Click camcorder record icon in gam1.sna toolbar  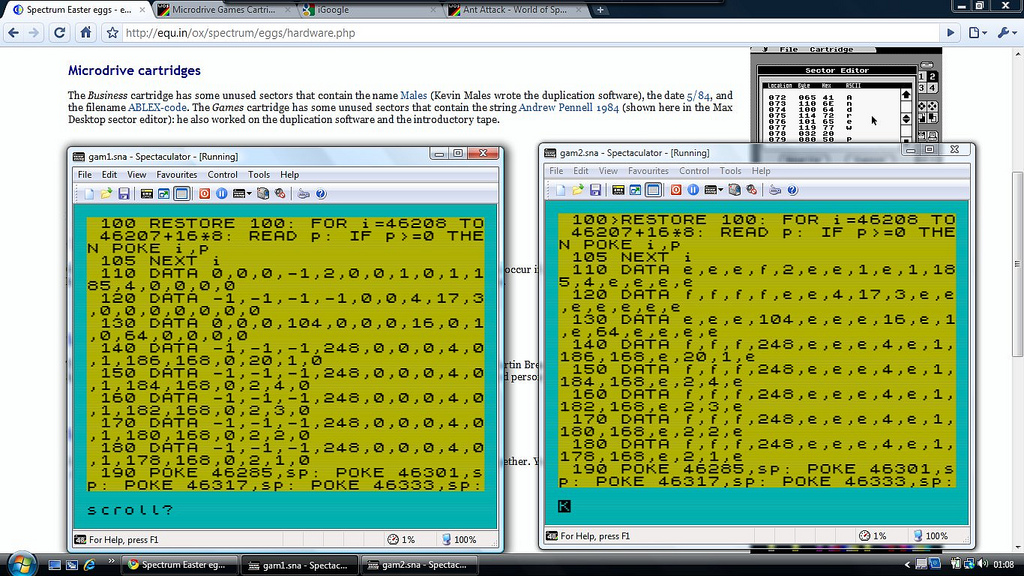(263, 194)
